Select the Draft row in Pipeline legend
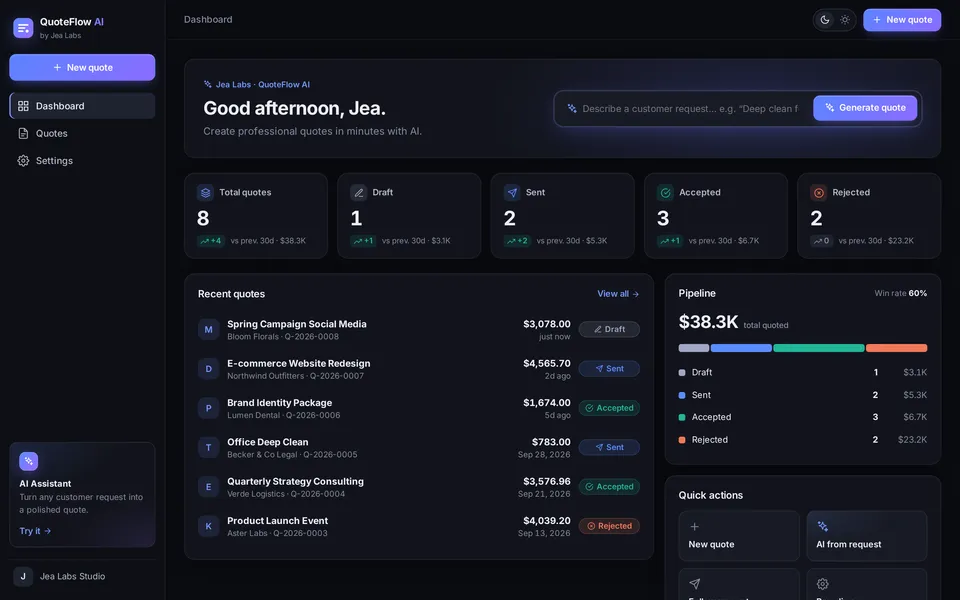Screen dimensions: 960x600 (803, 372)
